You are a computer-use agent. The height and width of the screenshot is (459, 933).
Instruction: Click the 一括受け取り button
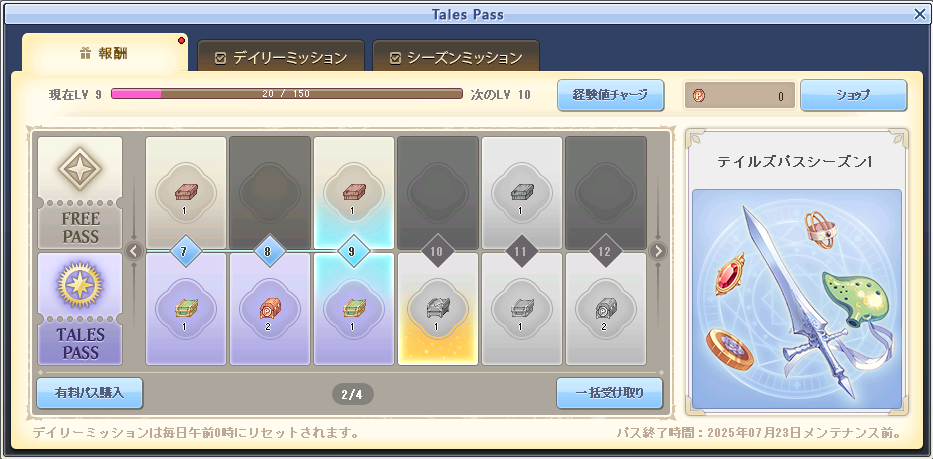609,393
